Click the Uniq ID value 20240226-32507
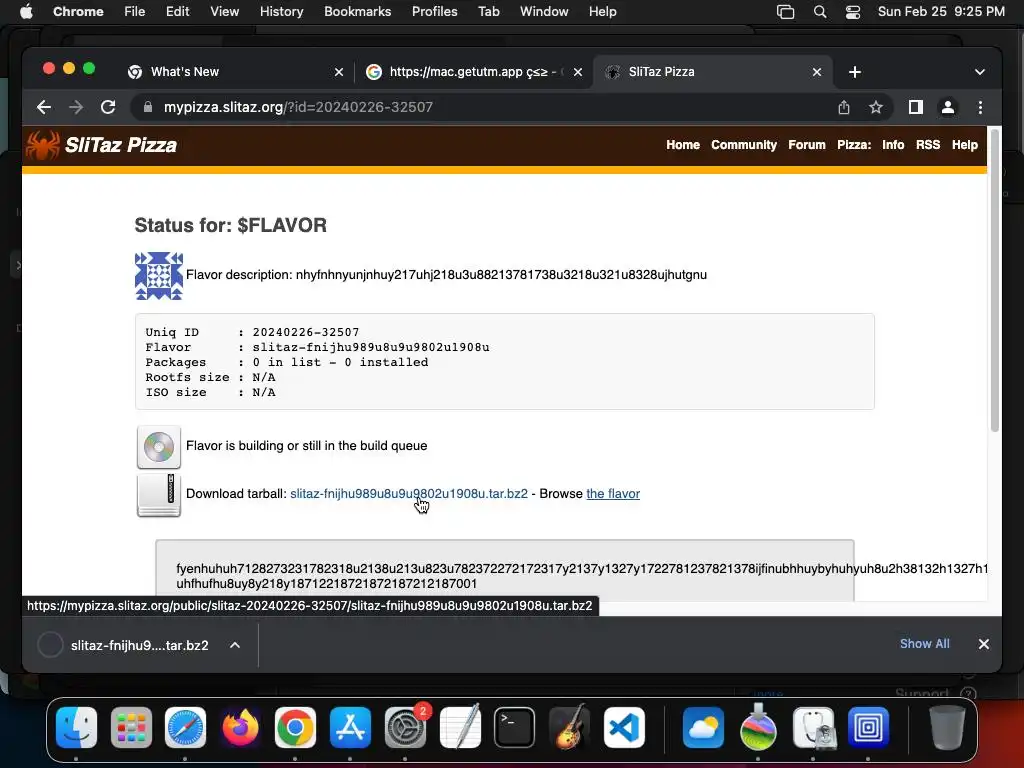The image size is (1024, 768). click(x=306, y=332)
